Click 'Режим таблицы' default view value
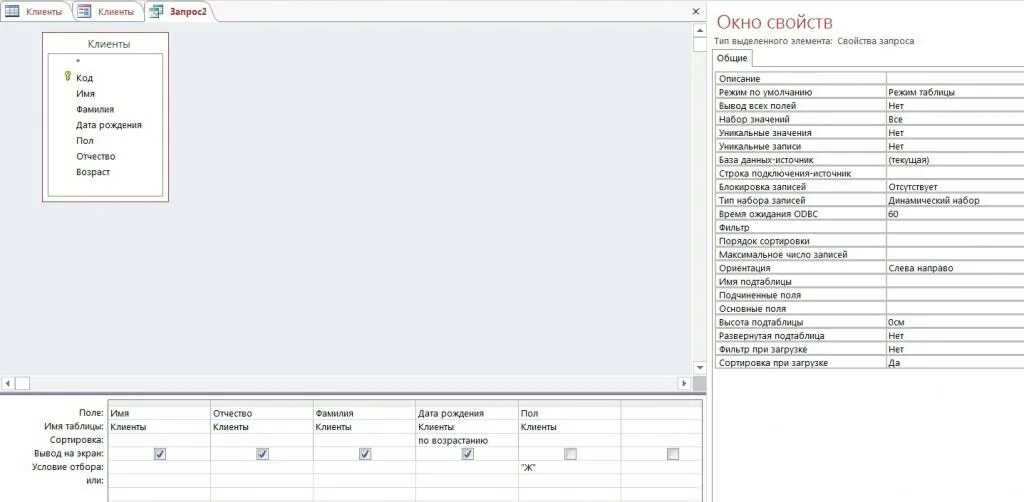 [955, 92]
